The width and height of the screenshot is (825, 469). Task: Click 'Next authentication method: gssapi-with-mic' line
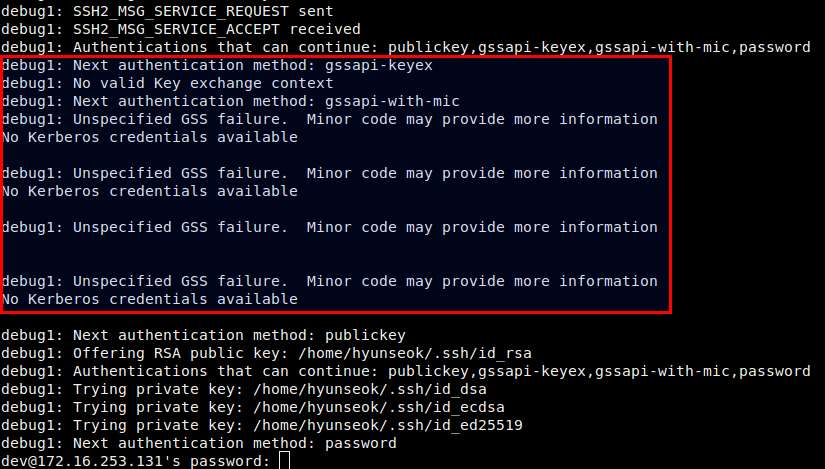[230, 101]
